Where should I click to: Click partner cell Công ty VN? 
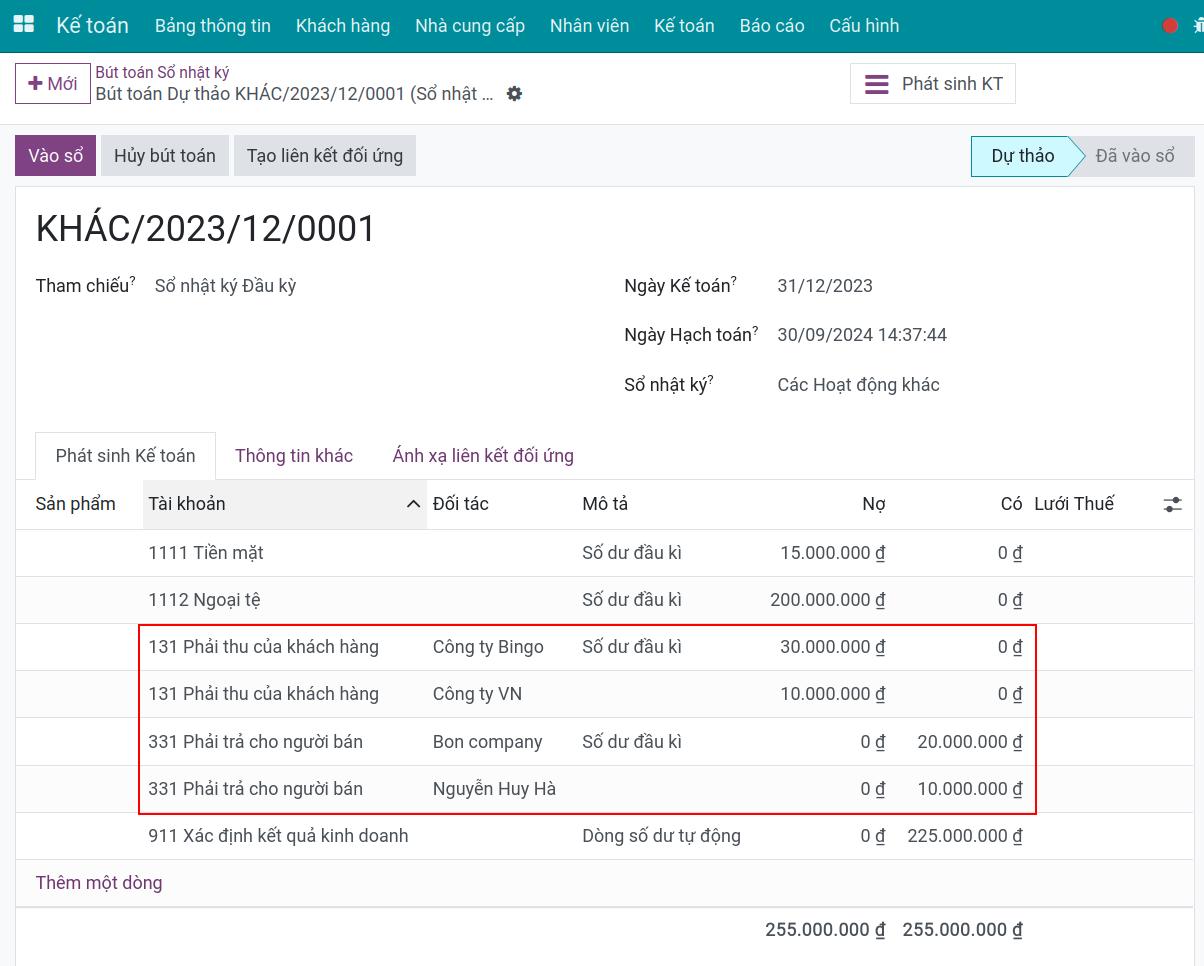pos(477,694)
